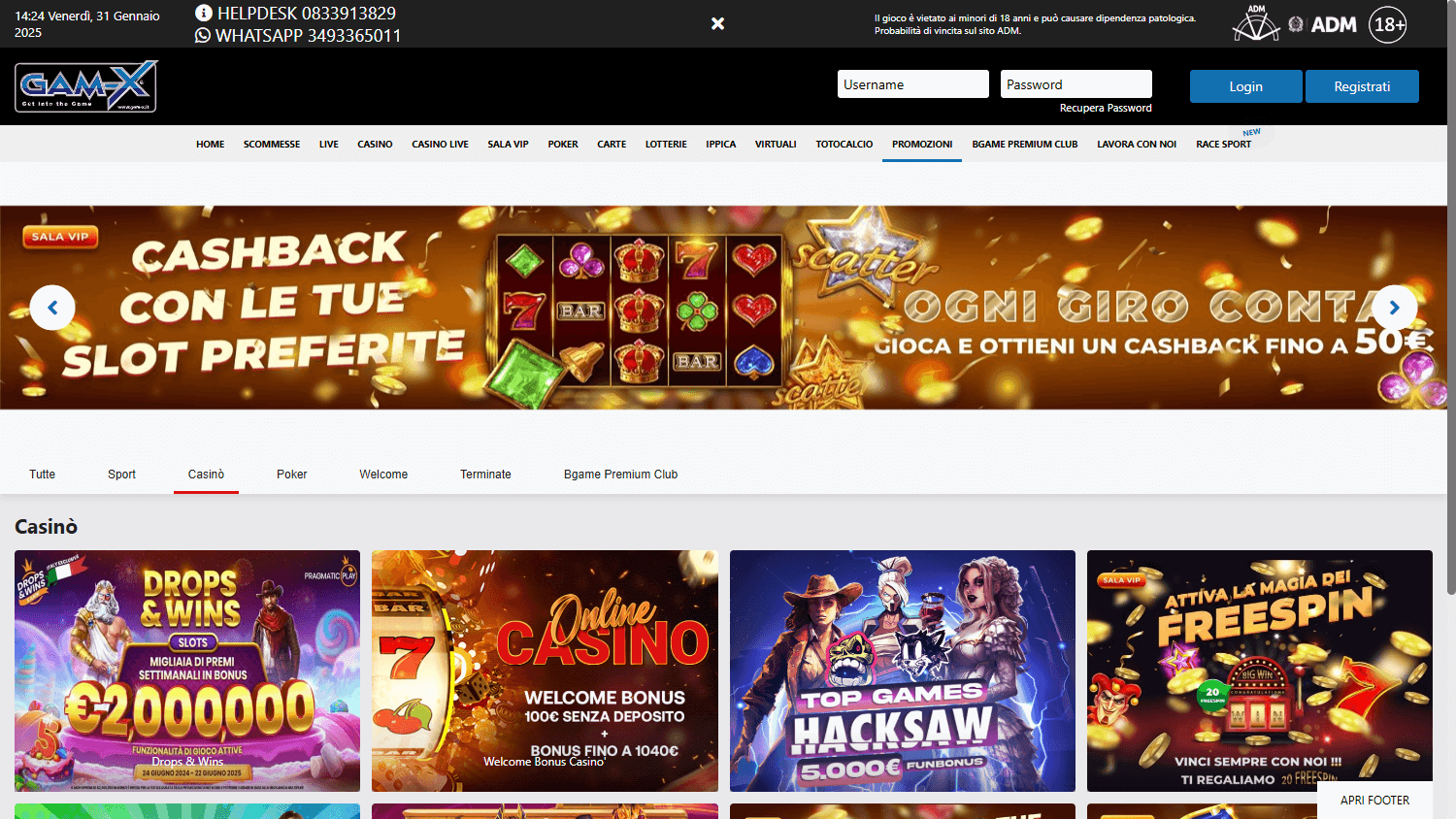The width and height of the screenshot is (1456, 819).
Task: Click the 18+ age badge
Action: coord(1387,24)
